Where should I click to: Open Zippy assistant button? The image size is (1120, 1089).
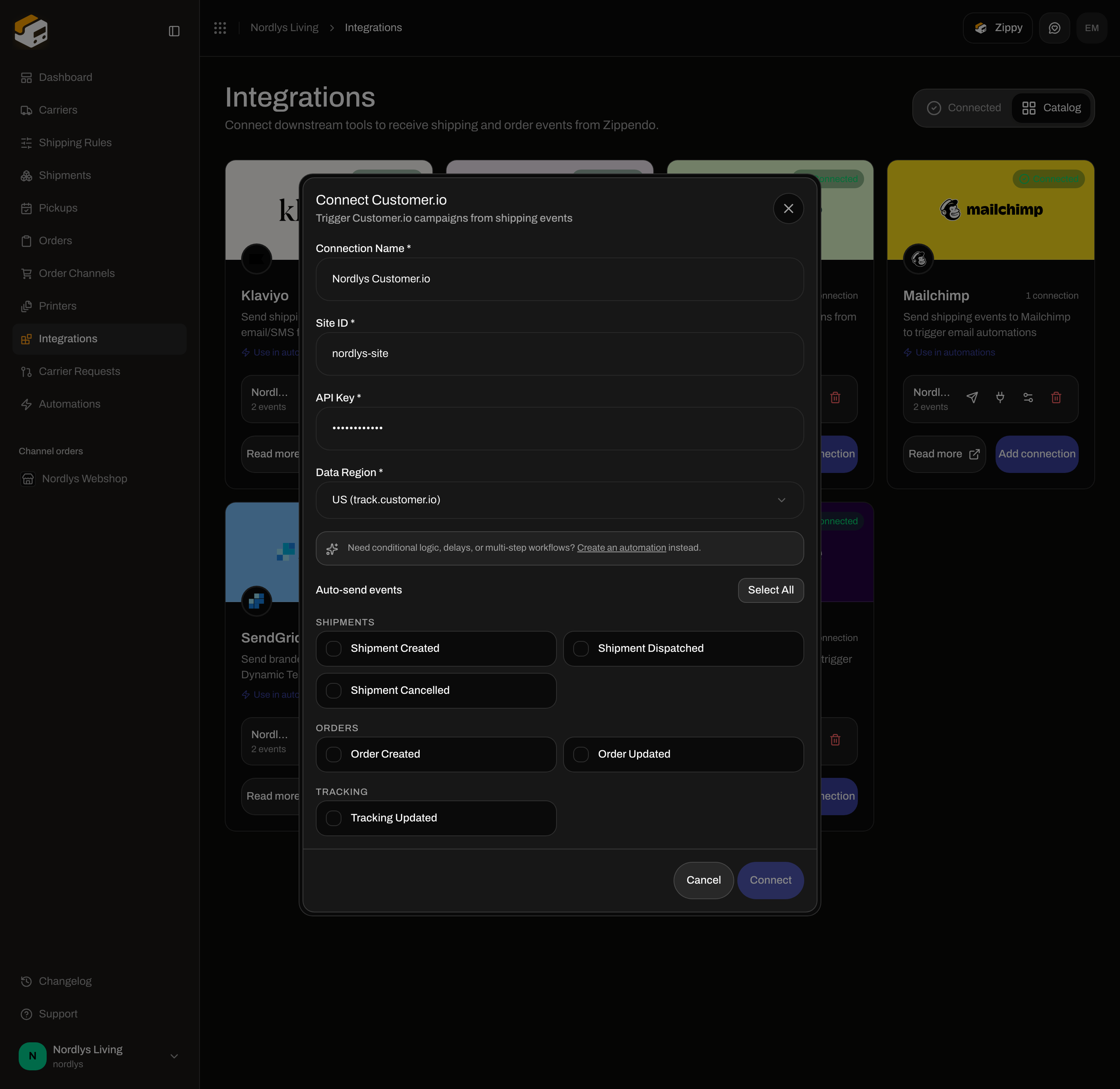coord(997,28)
